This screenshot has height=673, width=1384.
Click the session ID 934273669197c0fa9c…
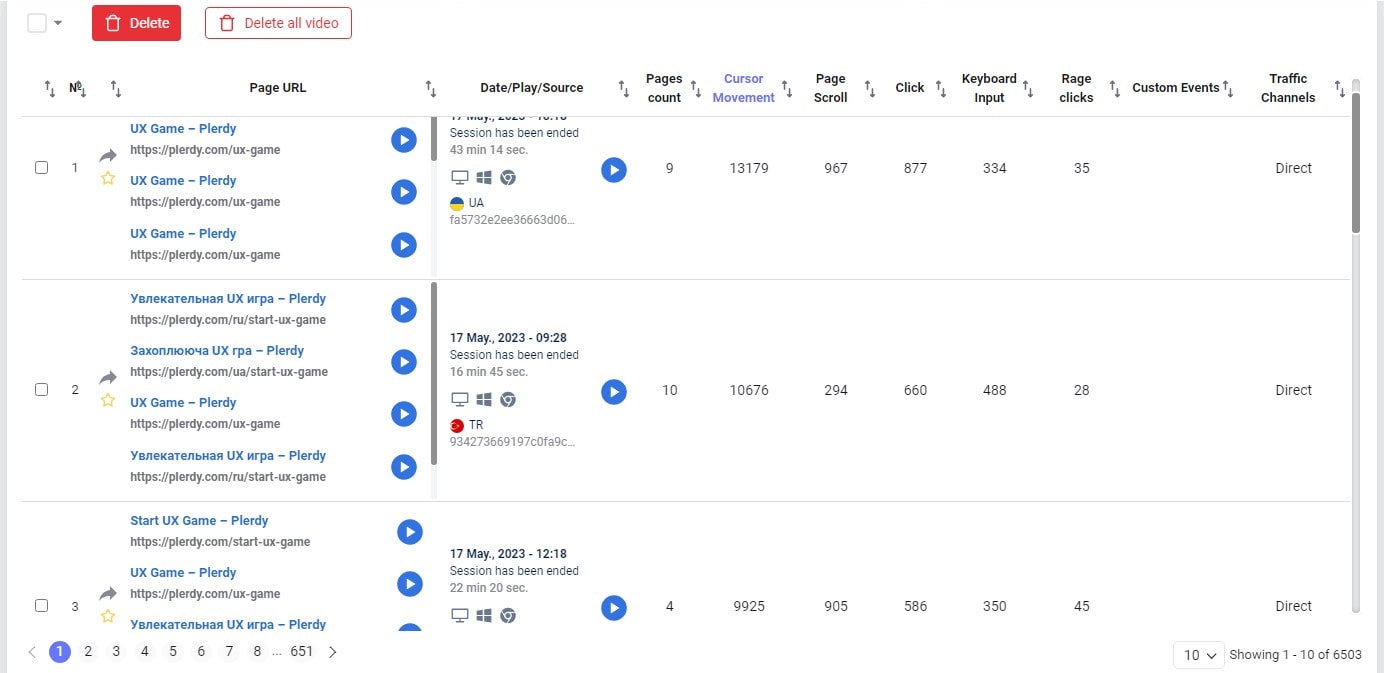pyautogui.click(x=513, y=442)
